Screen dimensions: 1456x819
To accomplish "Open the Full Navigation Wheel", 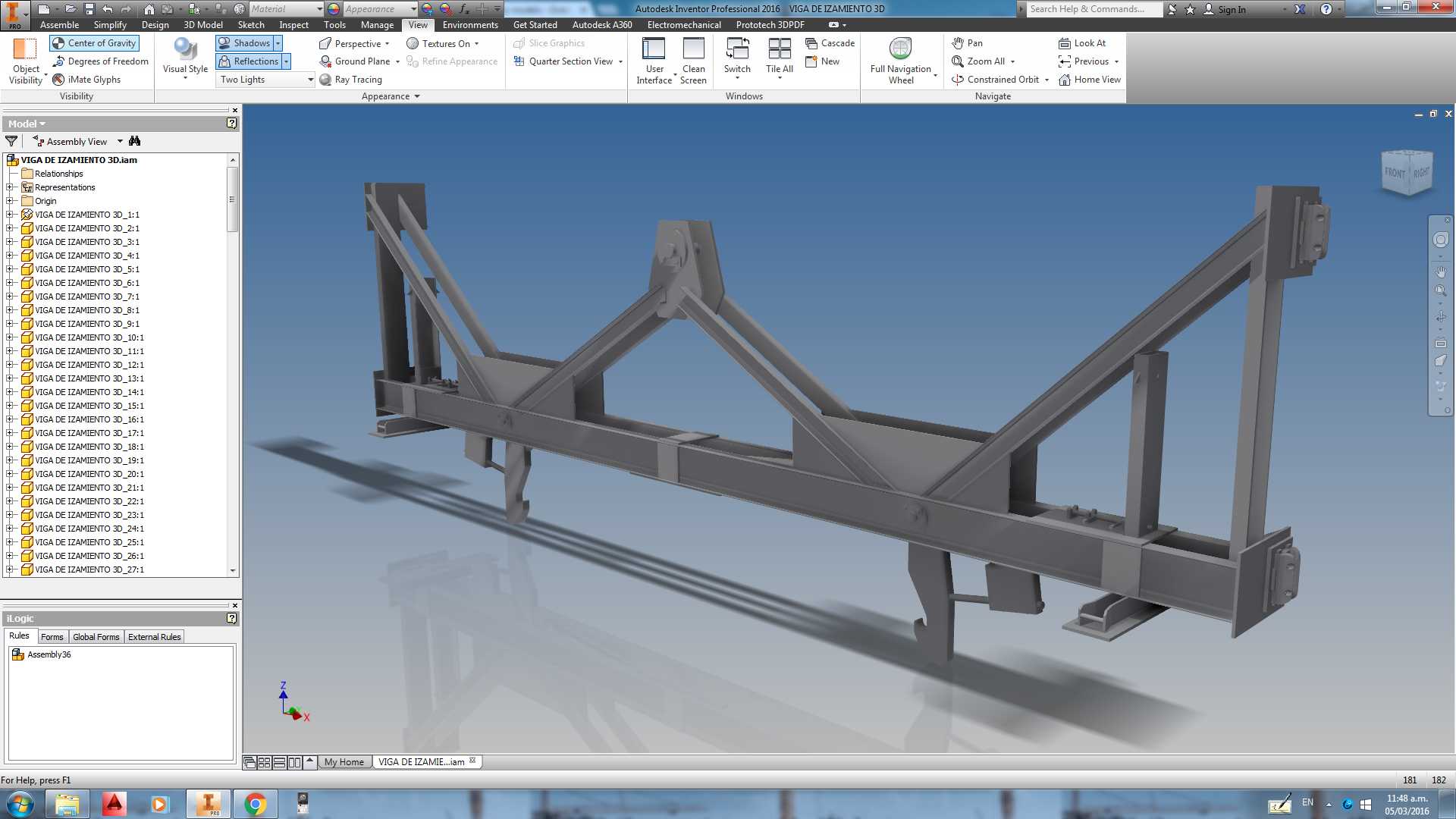I will tap(901, 61).
